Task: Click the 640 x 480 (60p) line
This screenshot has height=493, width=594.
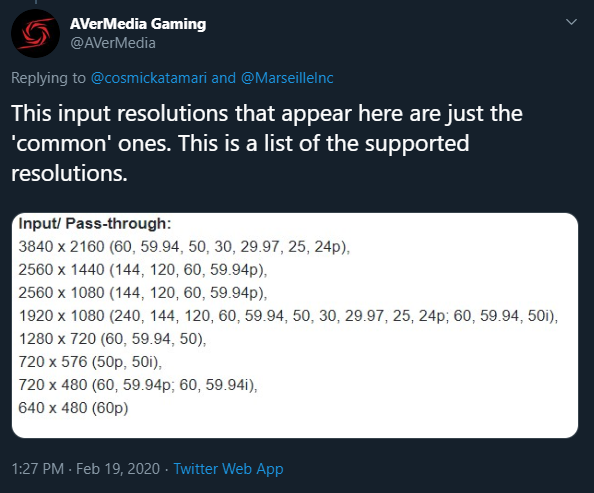Action: coord(73,408)
